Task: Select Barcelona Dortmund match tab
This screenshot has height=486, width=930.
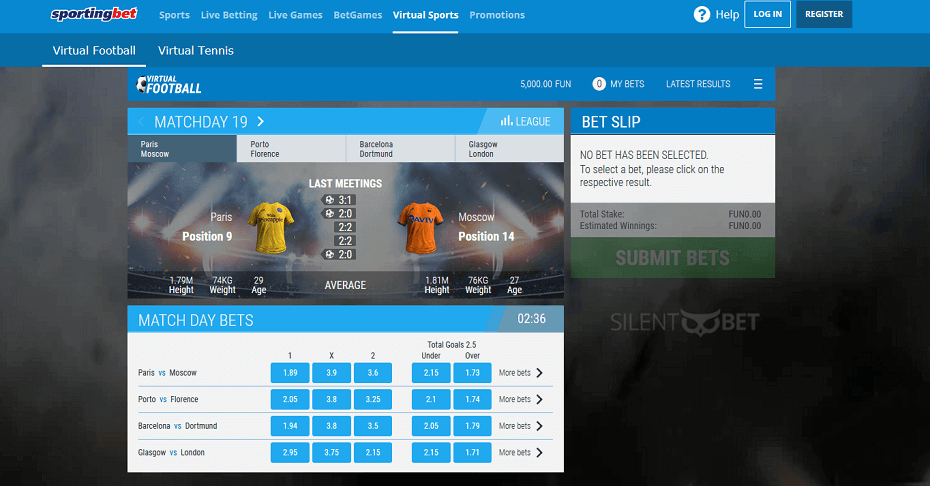Action: [400, 149]
